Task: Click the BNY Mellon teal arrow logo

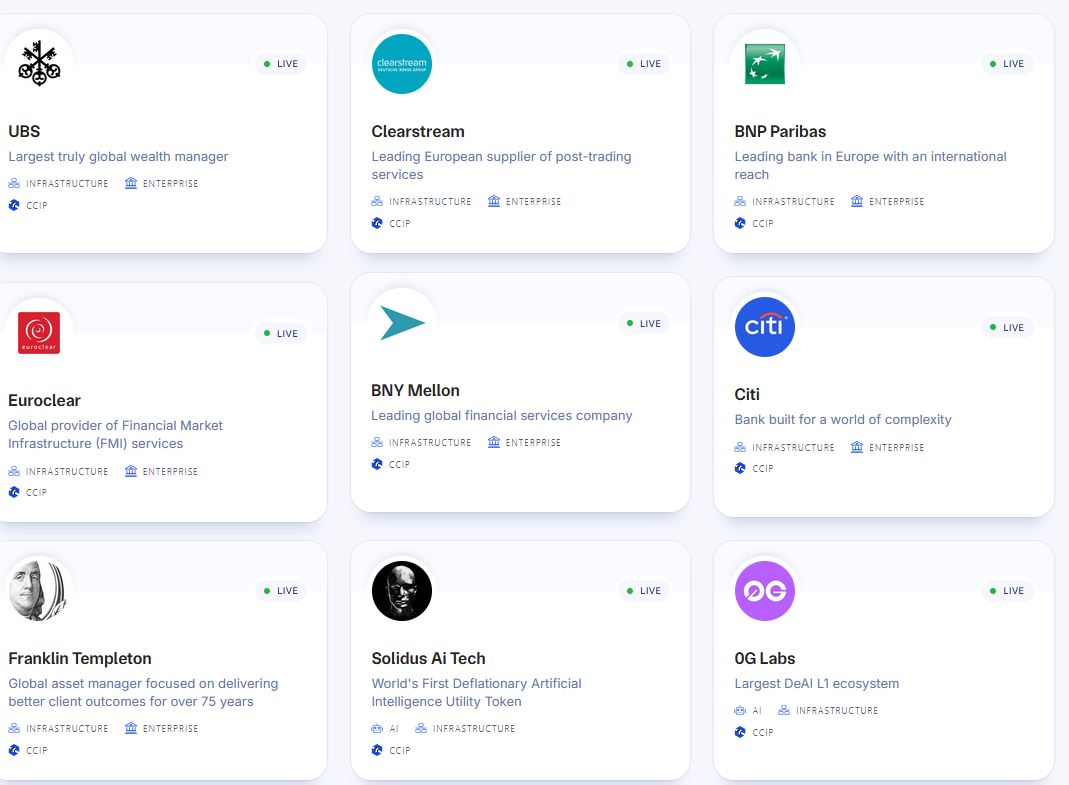Action: (402, 323)
